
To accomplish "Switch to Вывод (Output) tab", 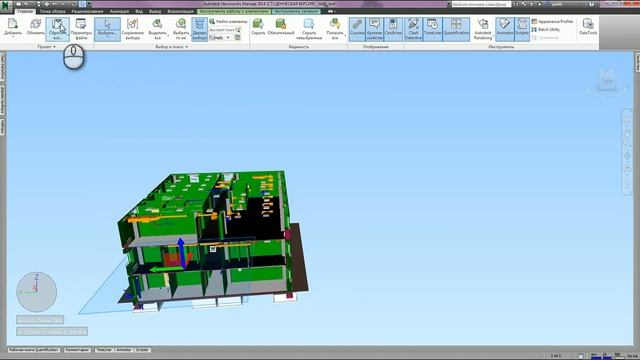I will coord(155,11).
